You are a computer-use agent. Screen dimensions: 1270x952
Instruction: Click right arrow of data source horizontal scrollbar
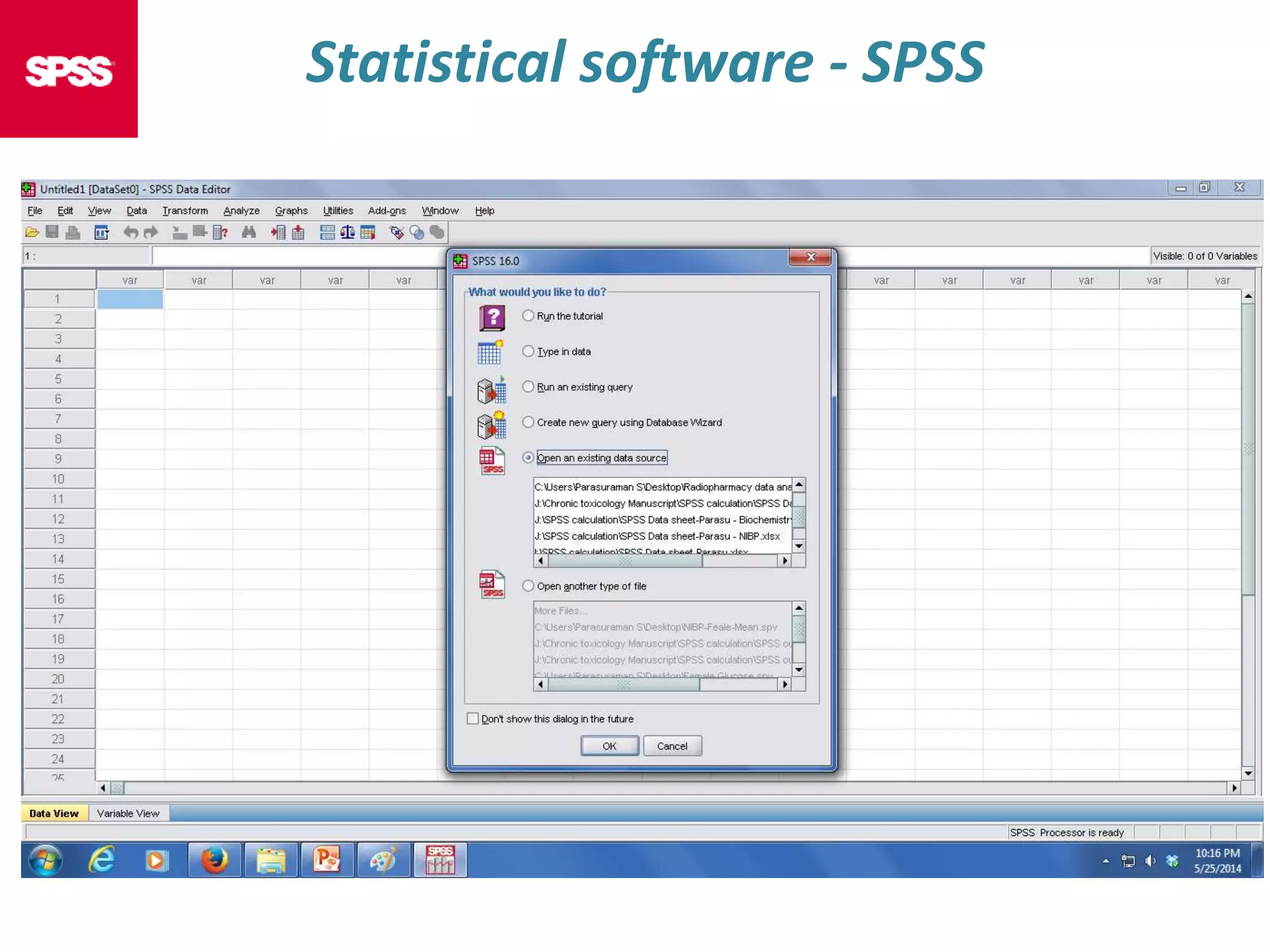pos(785,560)
